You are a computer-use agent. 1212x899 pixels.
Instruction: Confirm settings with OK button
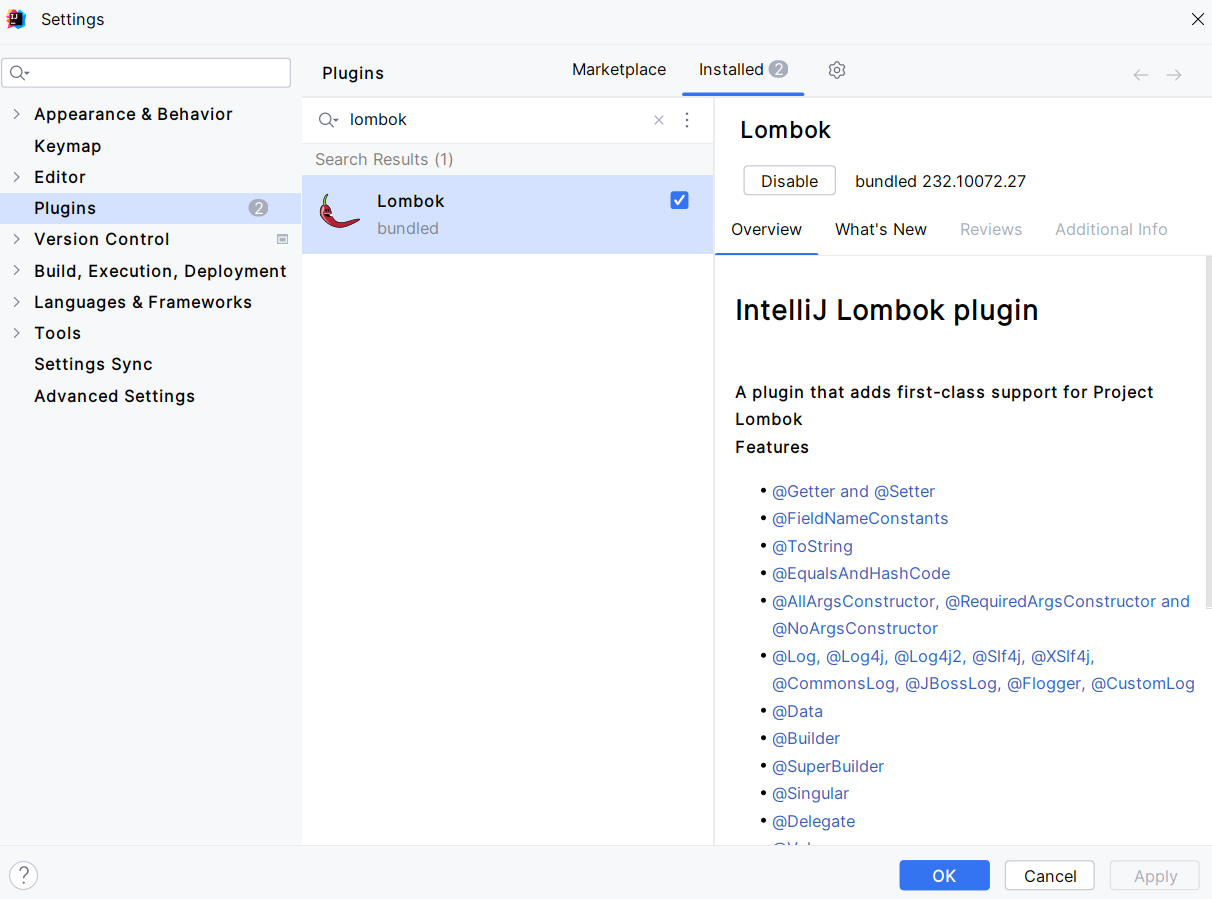[944, 876]
